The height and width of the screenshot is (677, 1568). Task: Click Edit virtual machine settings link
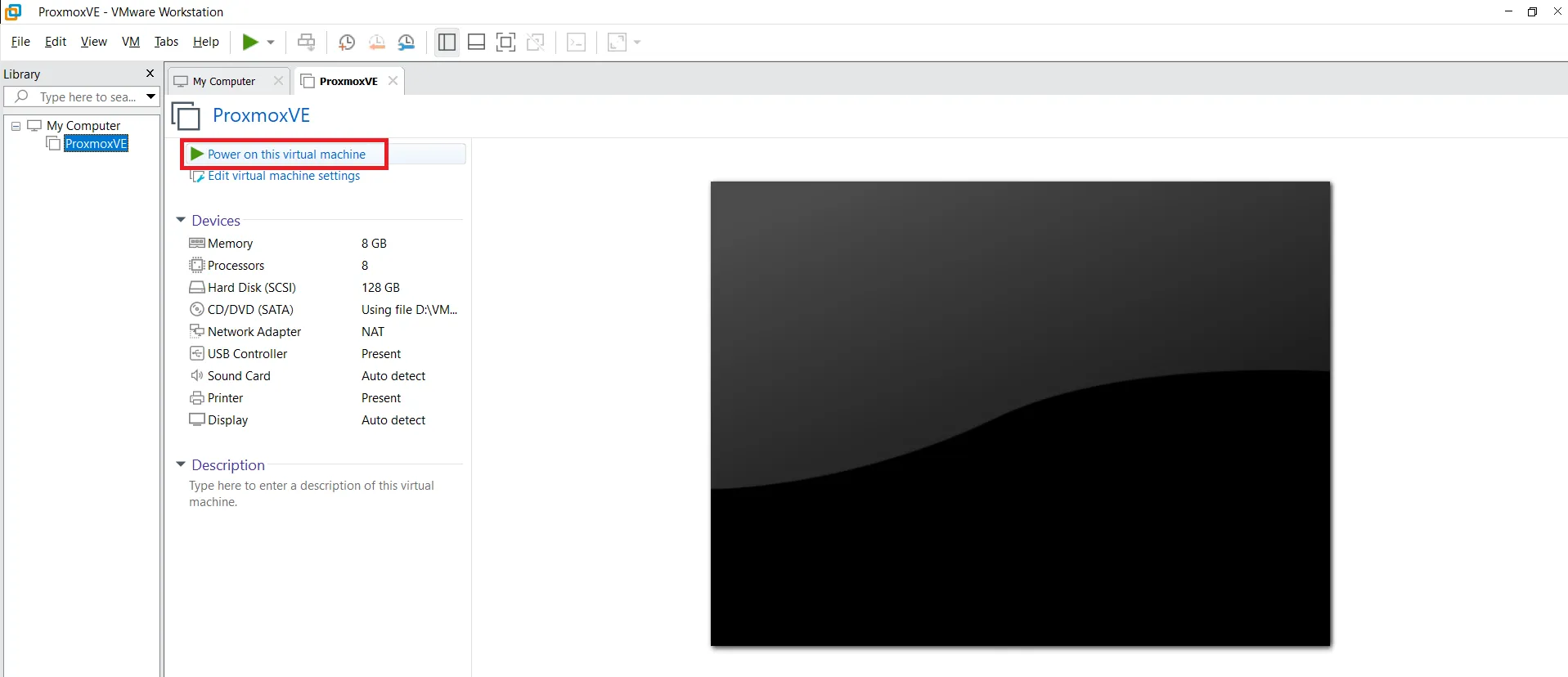click(284, 176)
